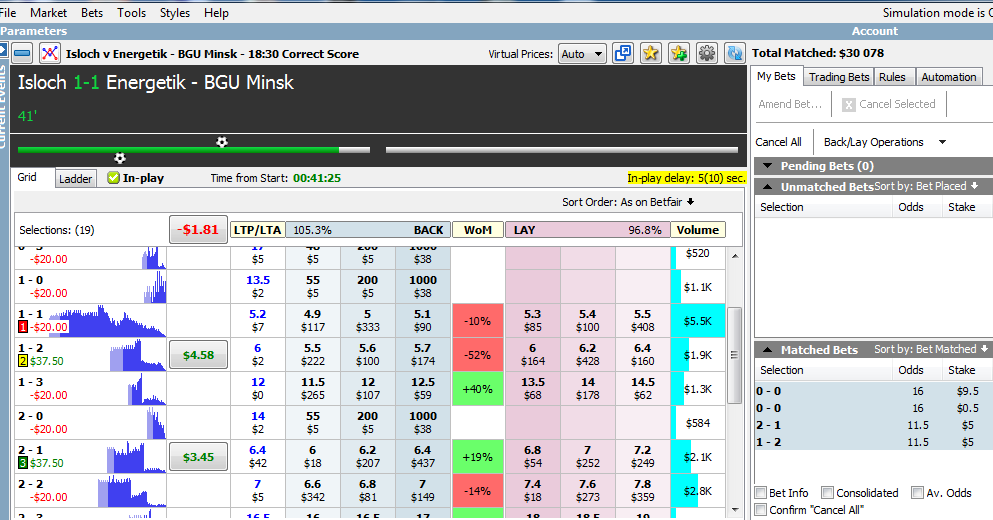This screenshot has height=520, width=993.
Task: Click the open in new window icon
Action: click(x=623, y=54)
